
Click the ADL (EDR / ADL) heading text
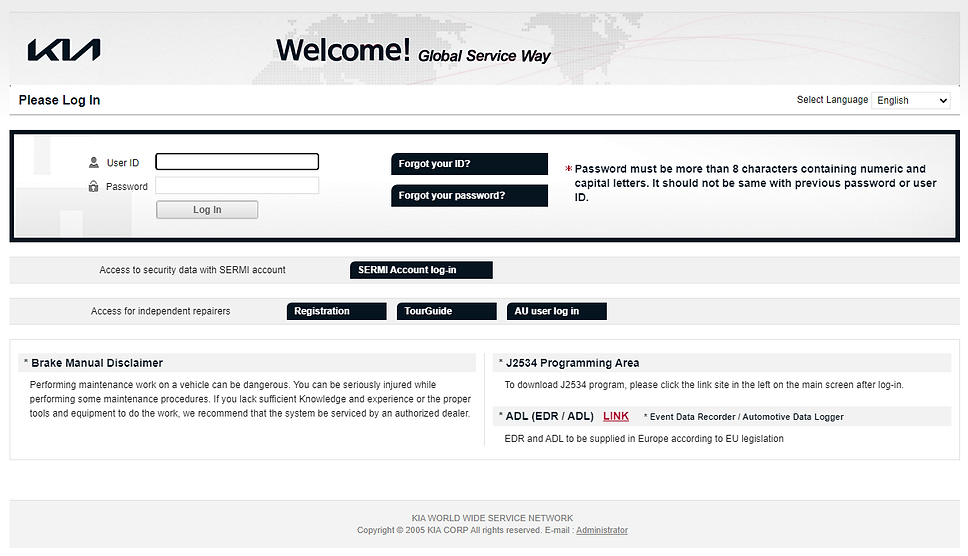[549, 417]
